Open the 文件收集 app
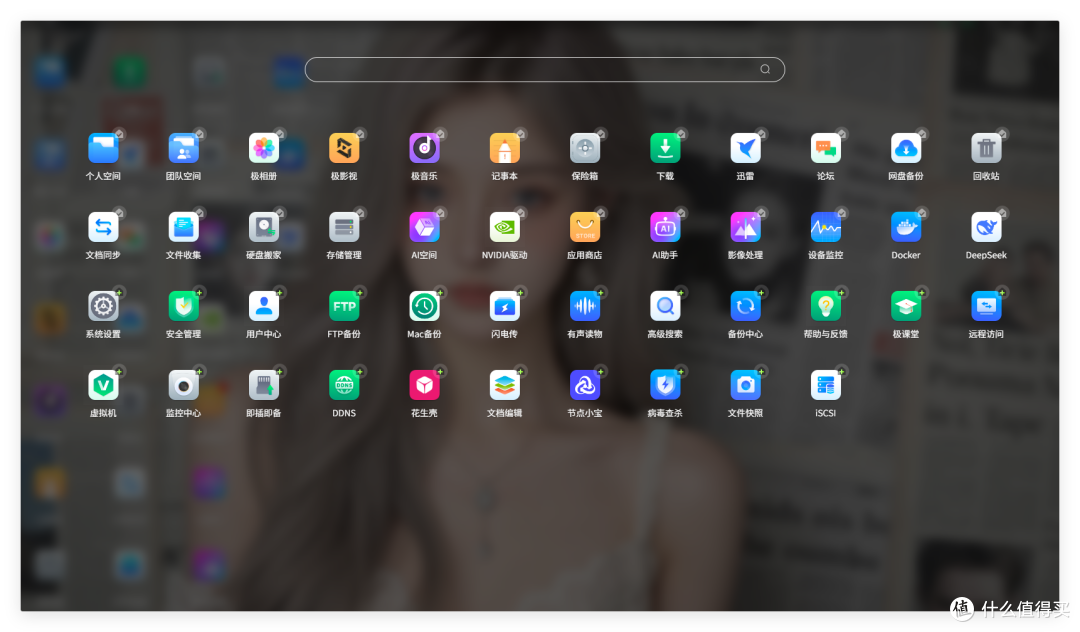The image size is (1080, 632). tap(183, 227)
